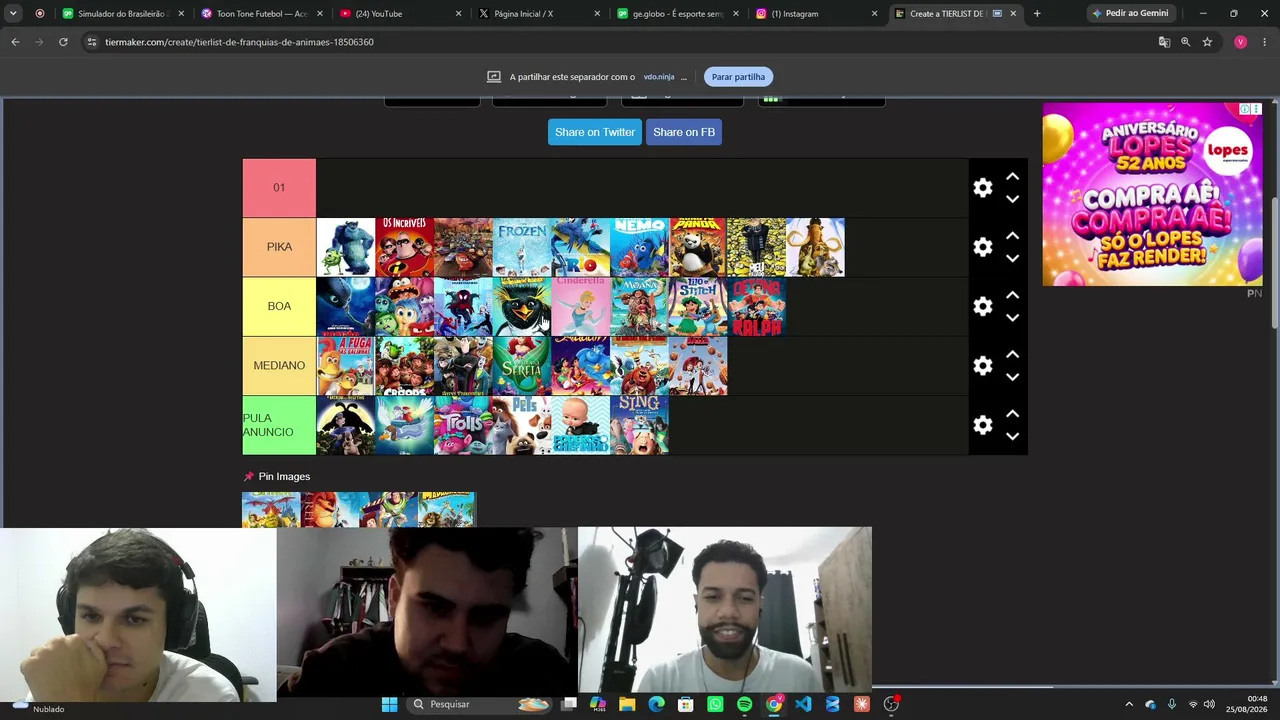Image resolution: width=1280 pixels, height=720 pixels.
Task: Select the PULA ANUNCIO tier label
Action: [x=279, y=425]
